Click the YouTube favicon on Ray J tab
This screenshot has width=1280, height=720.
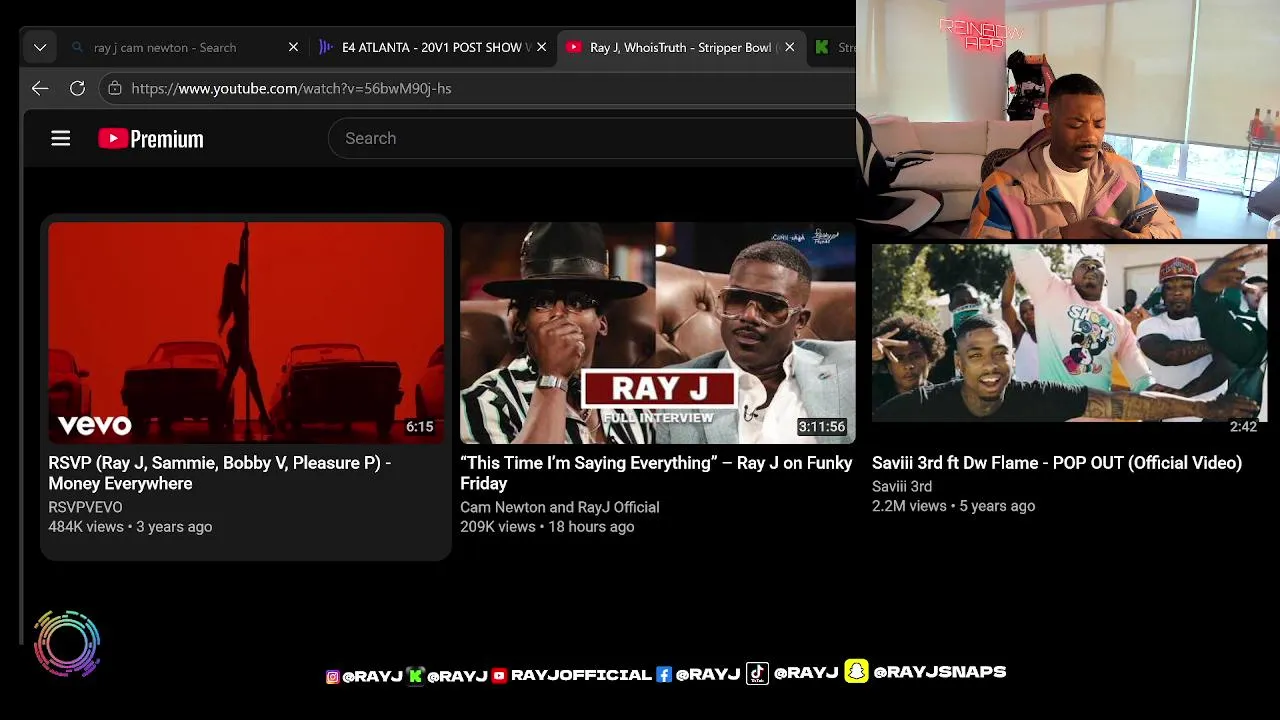tap(573, 47)
